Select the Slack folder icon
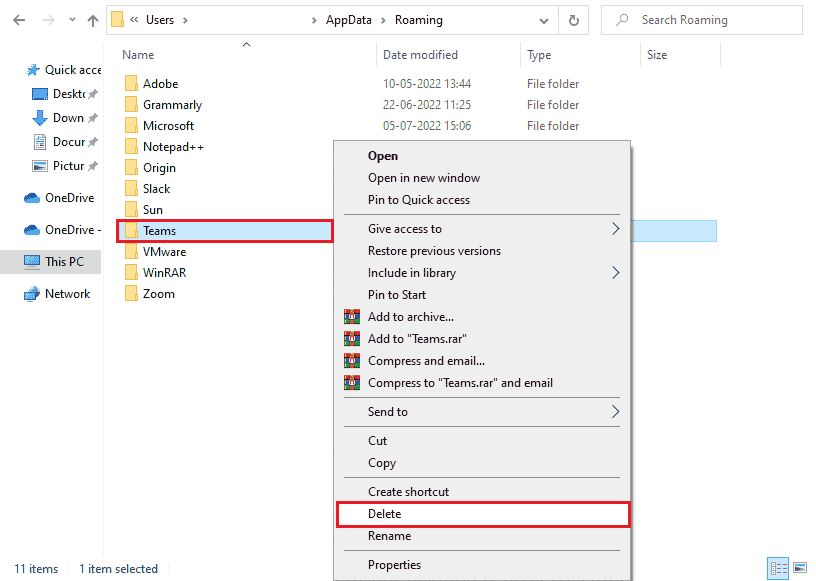Viewport: 816px width, 581px height. [x=131, y=188]
